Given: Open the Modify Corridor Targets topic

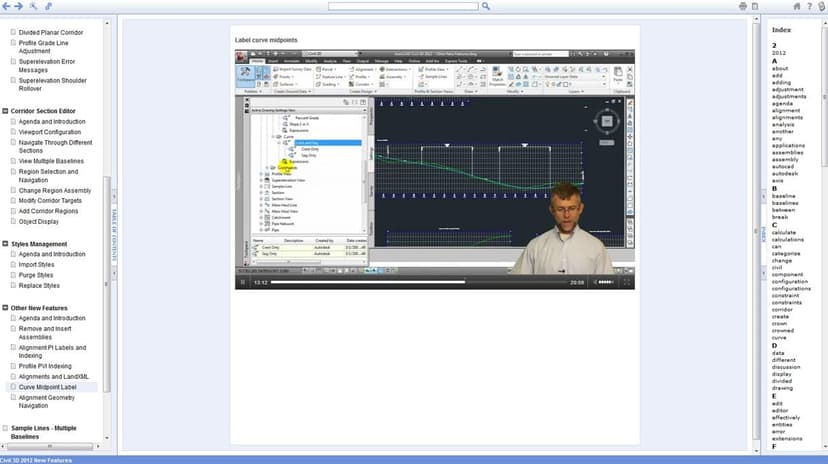Looking at the screenshot, I should pos(50,201).
